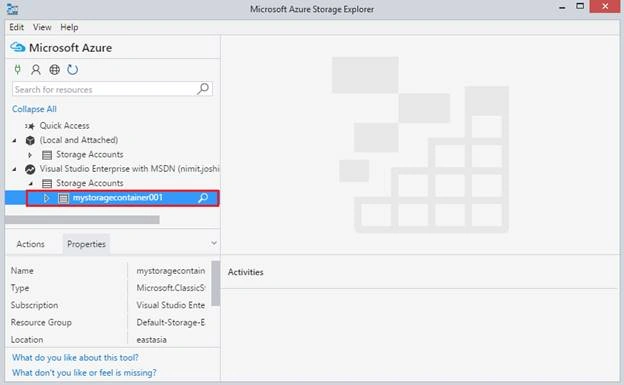
Task: Click the Type value Microsoft.ClassicS
Action: tap(171, 288)
